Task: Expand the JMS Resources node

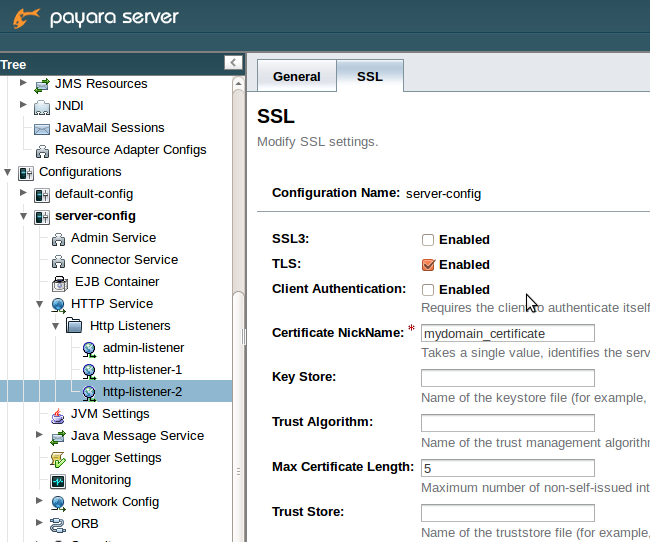Action: pyautogui.click(x=23, y=83)
